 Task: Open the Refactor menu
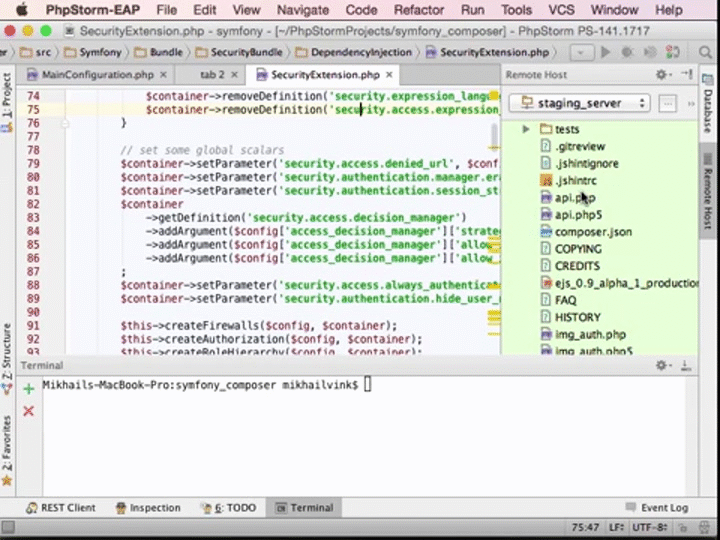point(419,10)
